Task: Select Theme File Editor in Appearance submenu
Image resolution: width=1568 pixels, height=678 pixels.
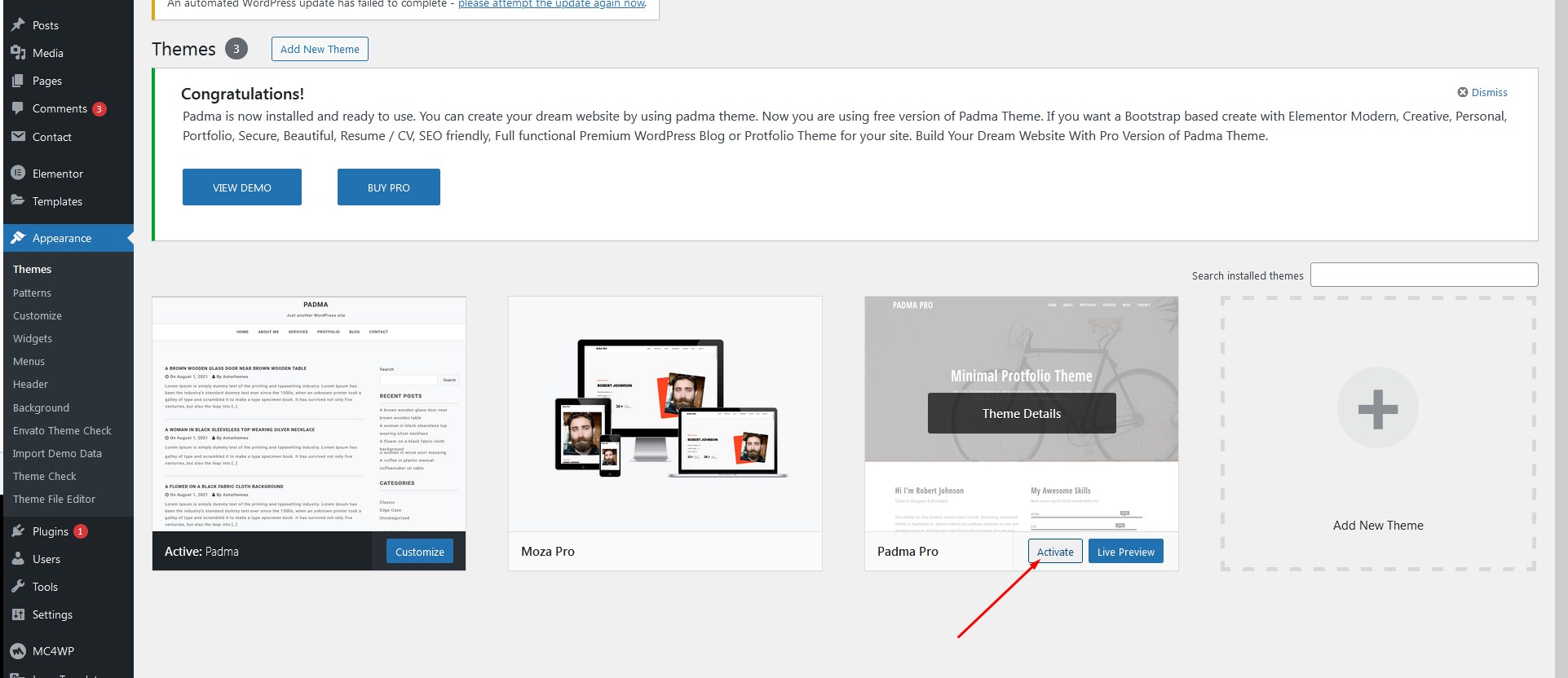Action: (x=54, y=500)
